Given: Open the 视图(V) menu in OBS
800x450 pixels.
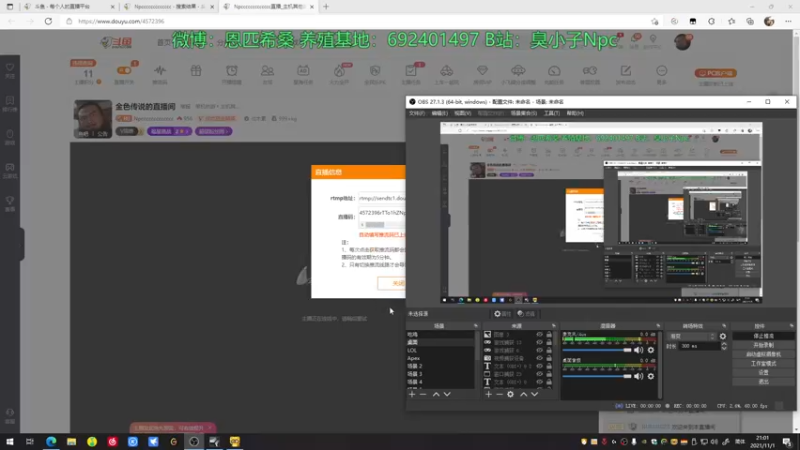Looking at the screenshot, I should coord(462,113).
